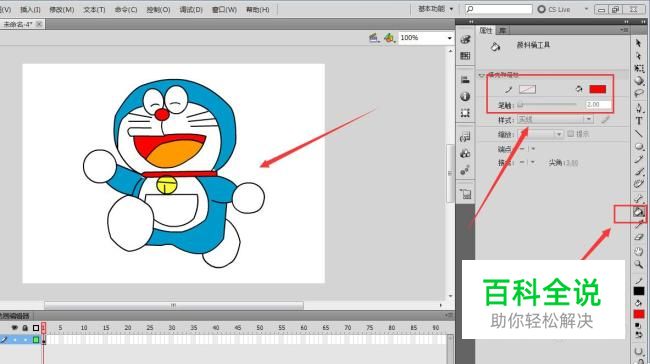Screen dimensions: 650x364
Task: Open the Motion Presets panel icon
Action: (465, 170)
